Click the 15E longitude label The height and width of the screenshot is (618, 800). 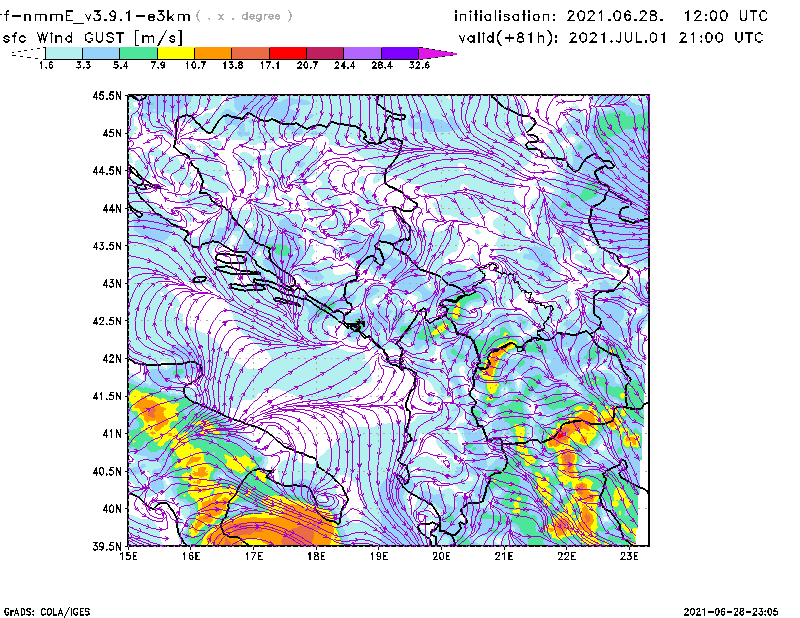[128, 556]
